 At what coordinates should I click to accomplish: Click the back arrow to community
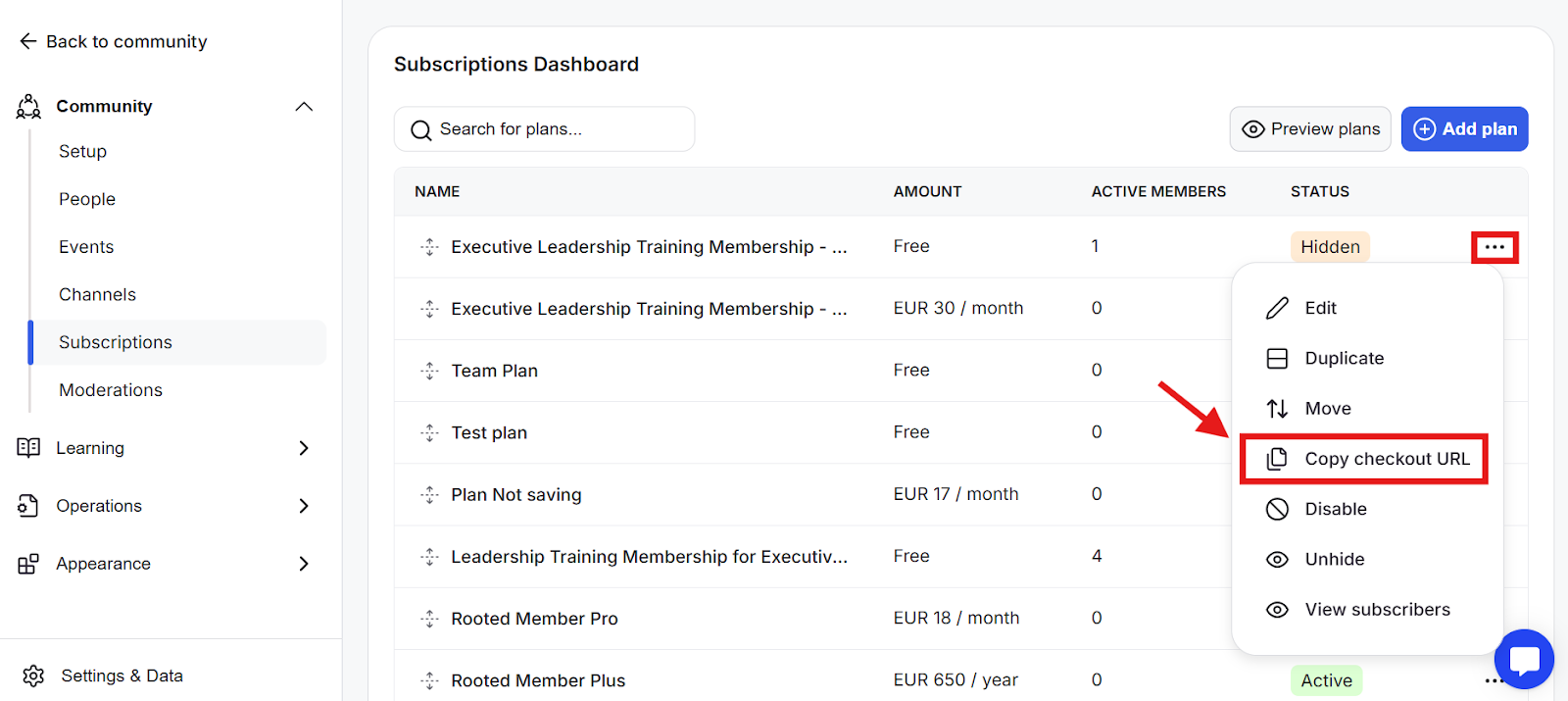click(x=28, y=41)
